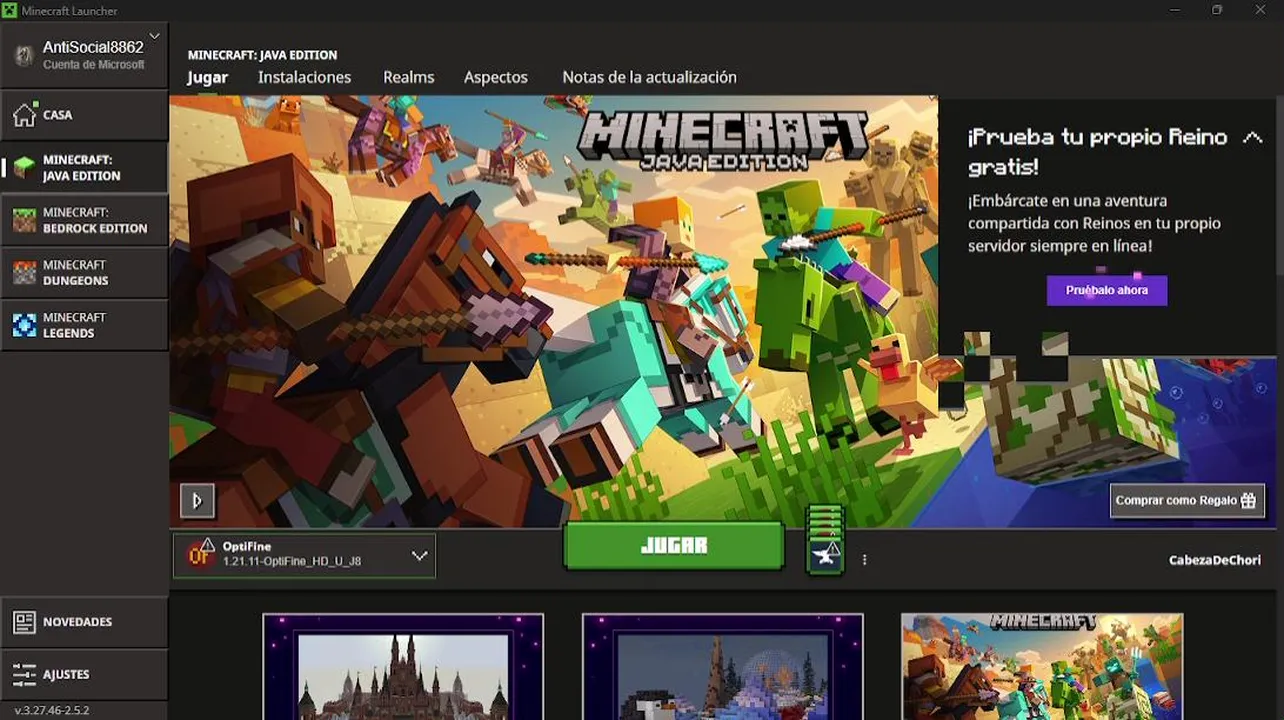Open Notas de la actualización tab
This screenshot has width=1284, height=720.
point(649,77)
